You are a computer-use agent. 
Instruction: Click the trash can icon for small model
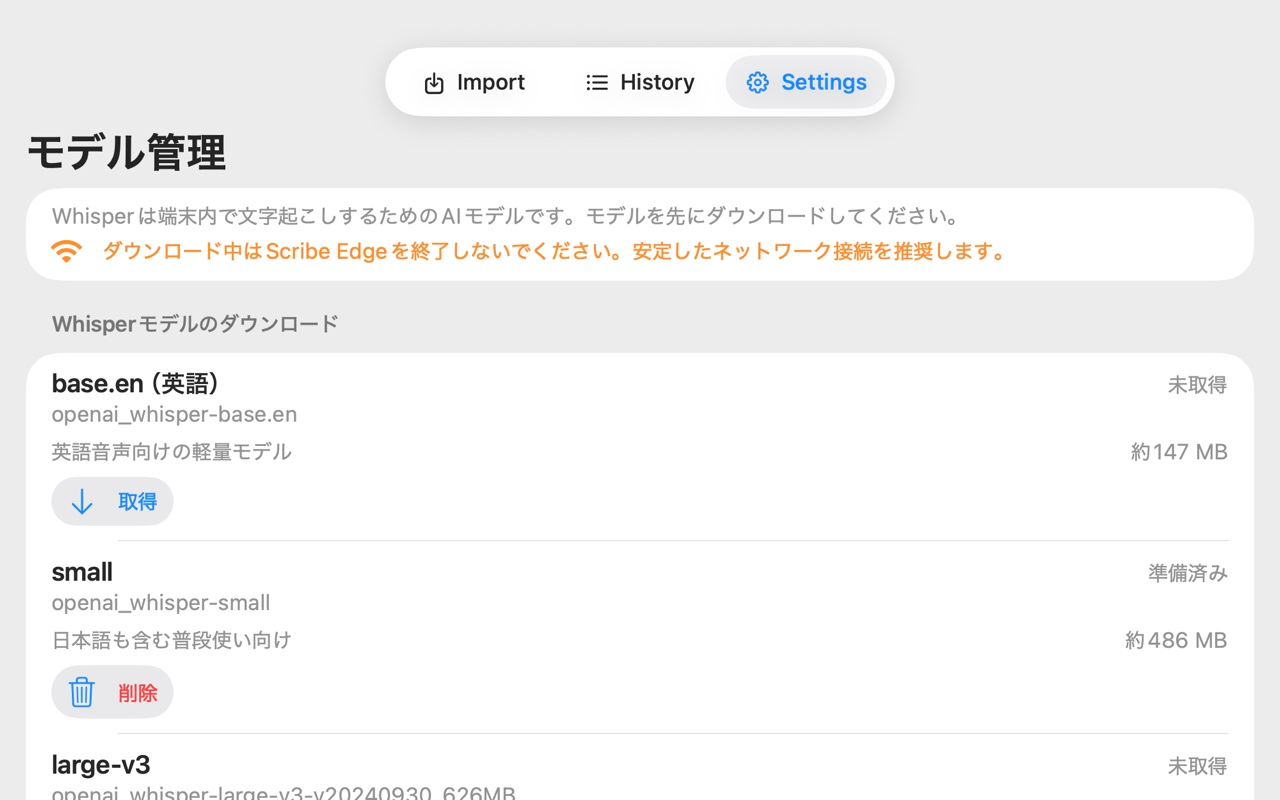tap(82, 692)
